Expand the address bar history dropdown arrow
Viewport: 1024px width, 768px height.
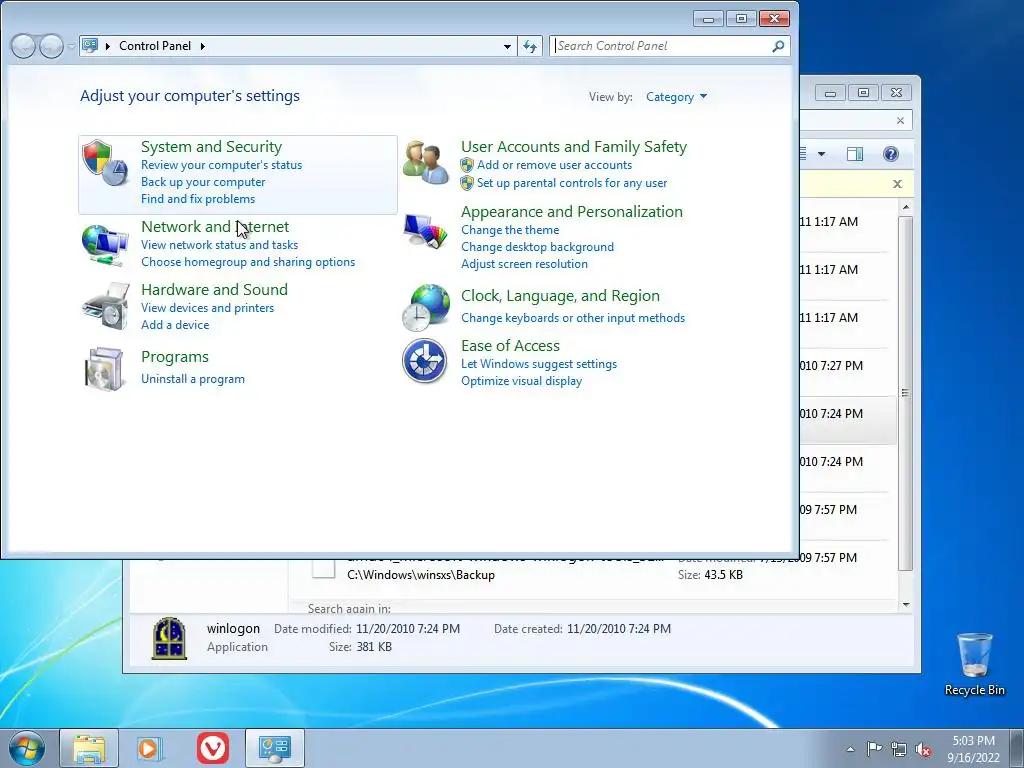pos(507,46)
